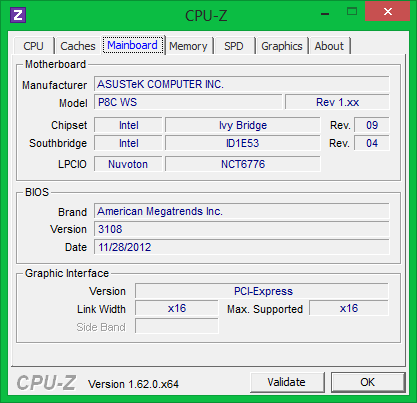417x403 pixels.
Task: Open the About tab
Action: pos(329,46)
